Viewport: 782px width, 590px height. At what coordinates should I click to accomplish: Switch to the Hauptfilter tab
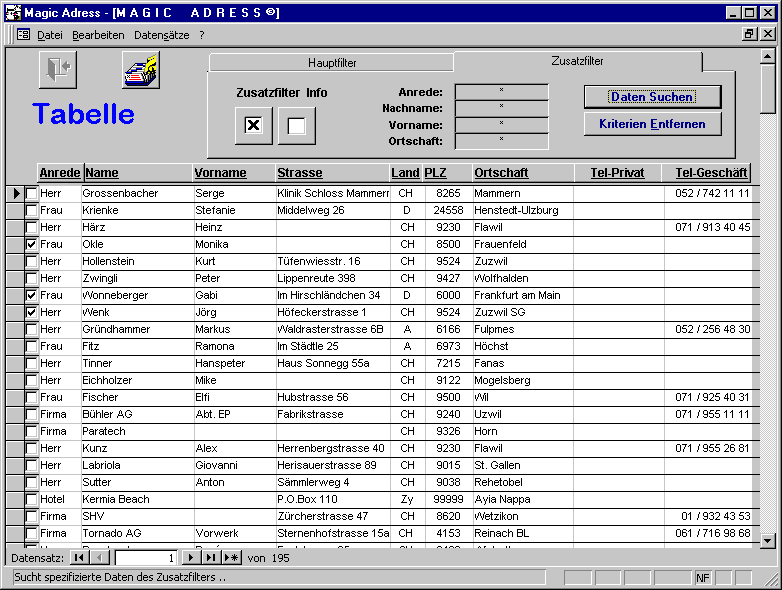point(332,63)
